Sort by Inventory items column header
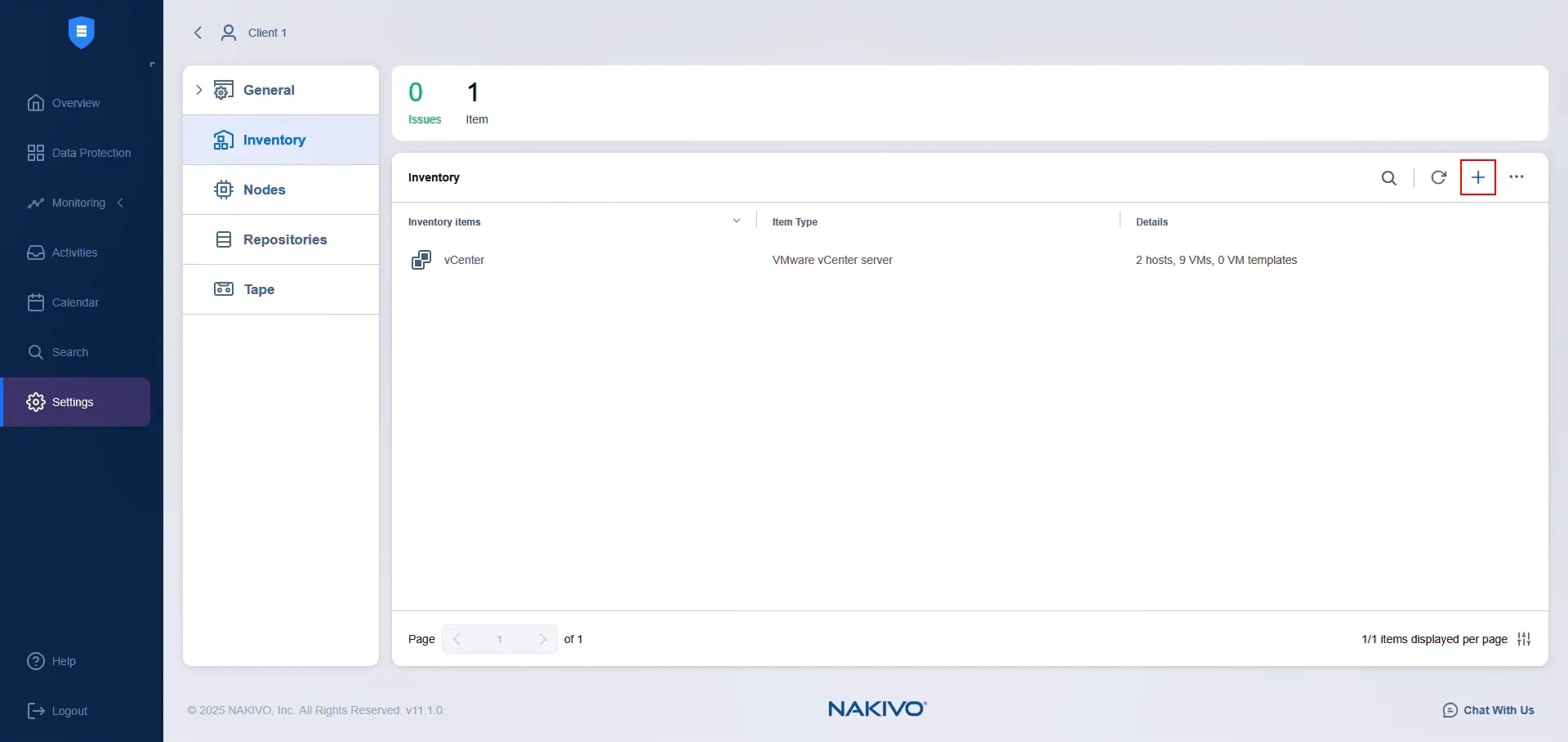The width and height of the screenshot is (1568, 742). 444,222
